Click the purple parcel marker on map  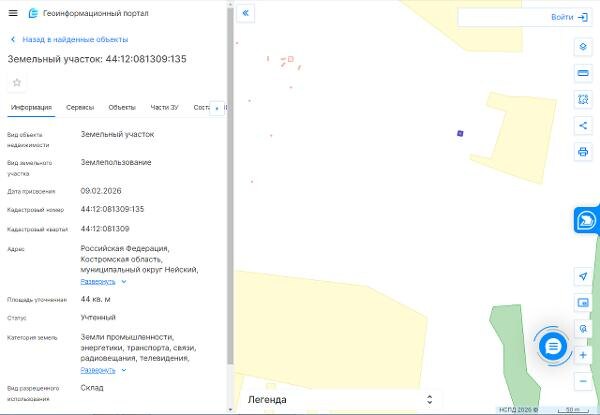[460, 133]
